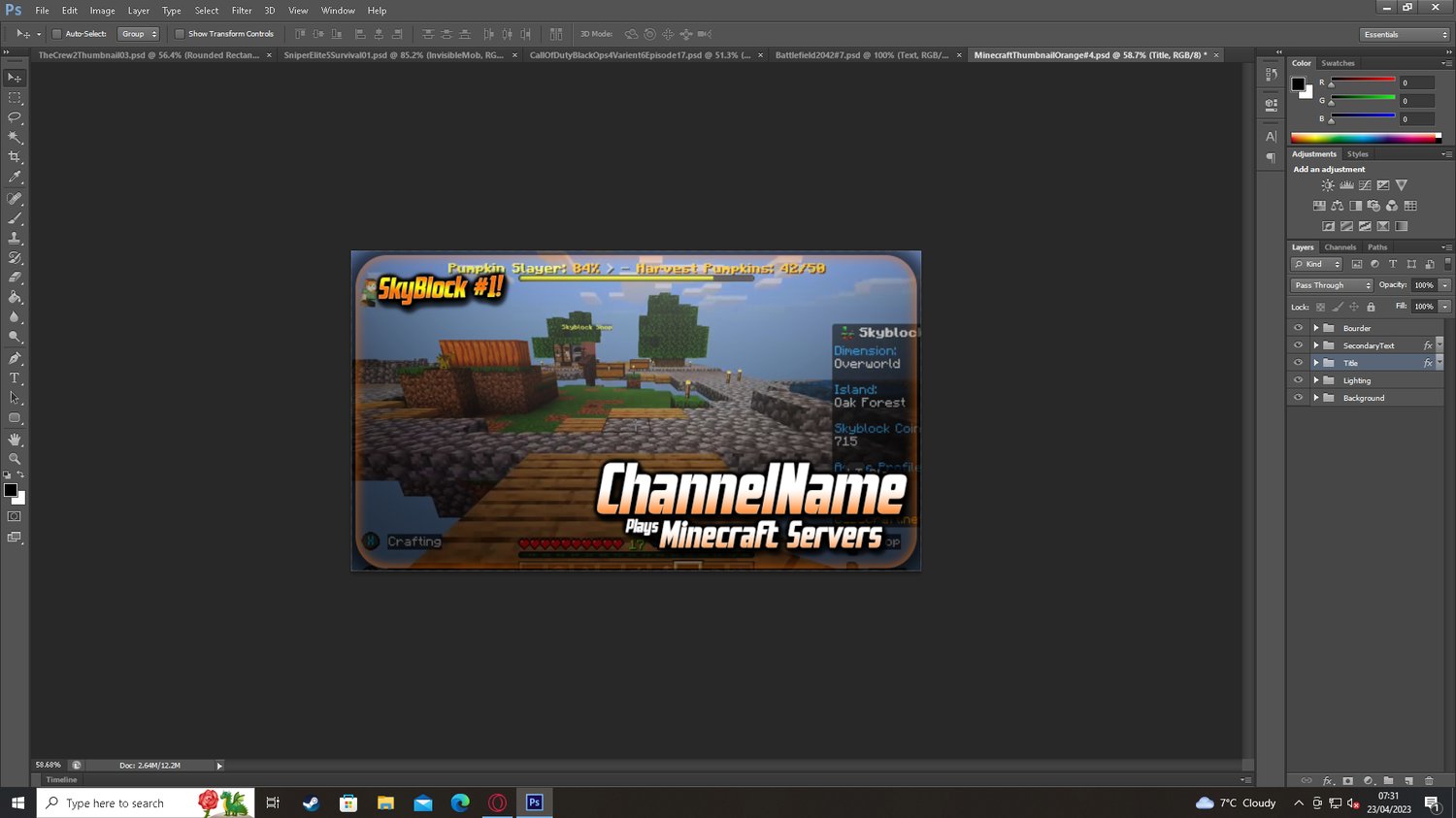The width and height of the screenshot is (1456, 818).
Task: Open the Auto-Select Group dropdown
Action: click(x=138, y=34)
